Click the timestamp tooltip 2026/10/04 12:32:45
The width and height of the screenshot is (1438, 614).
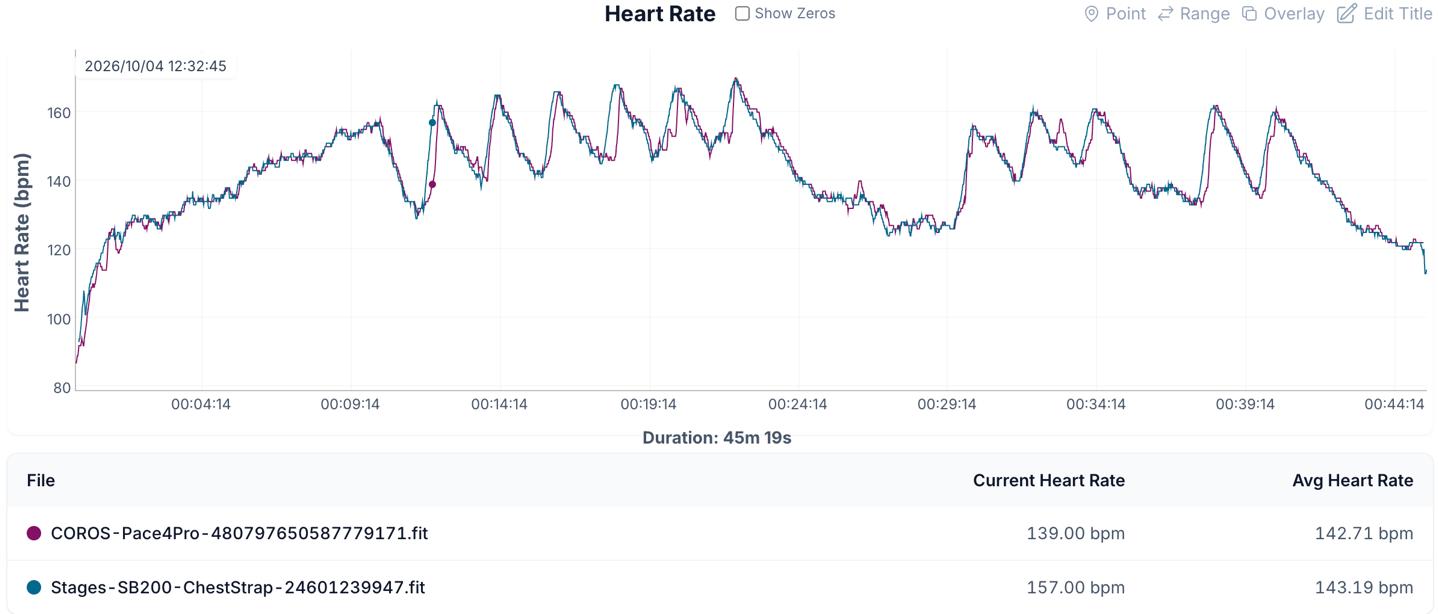[x=156, y=66]
